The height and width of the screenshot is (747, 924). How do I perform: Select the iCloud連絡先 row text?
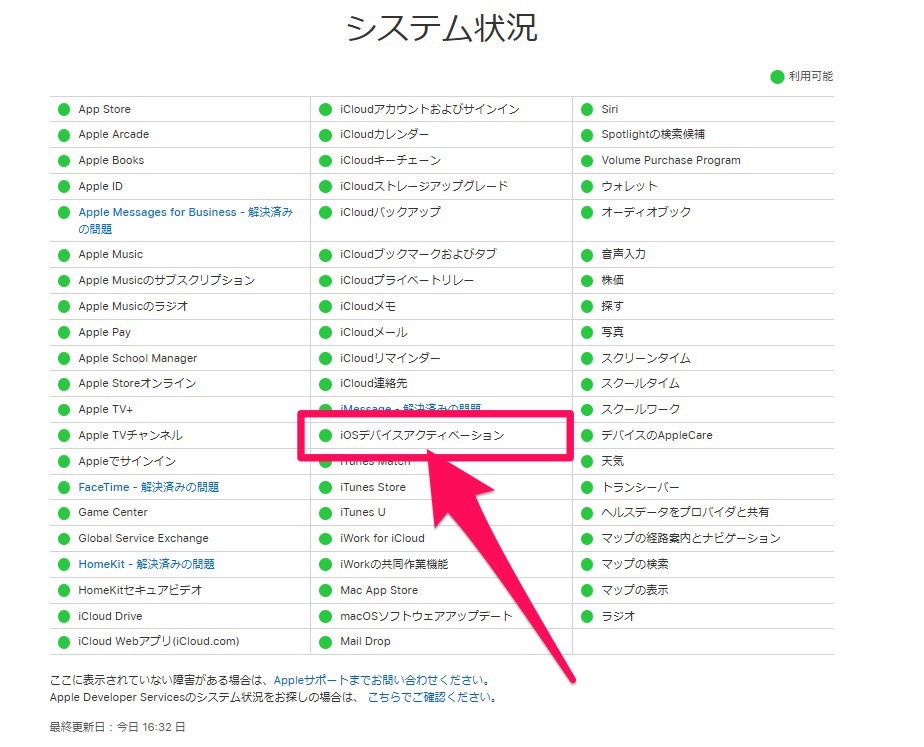(374, 384)
